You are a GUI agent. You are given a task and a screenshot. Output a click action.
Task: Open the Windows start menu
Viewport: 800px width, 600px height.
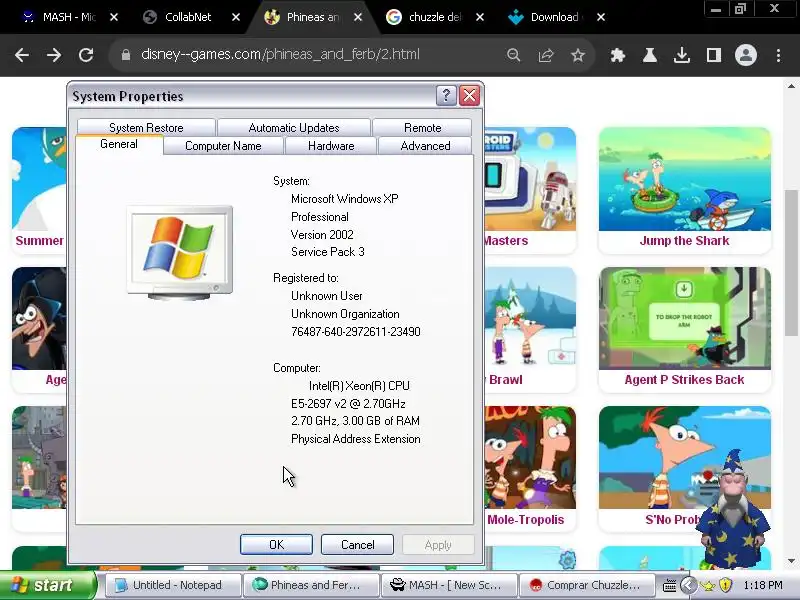click(x=47, y=585)
